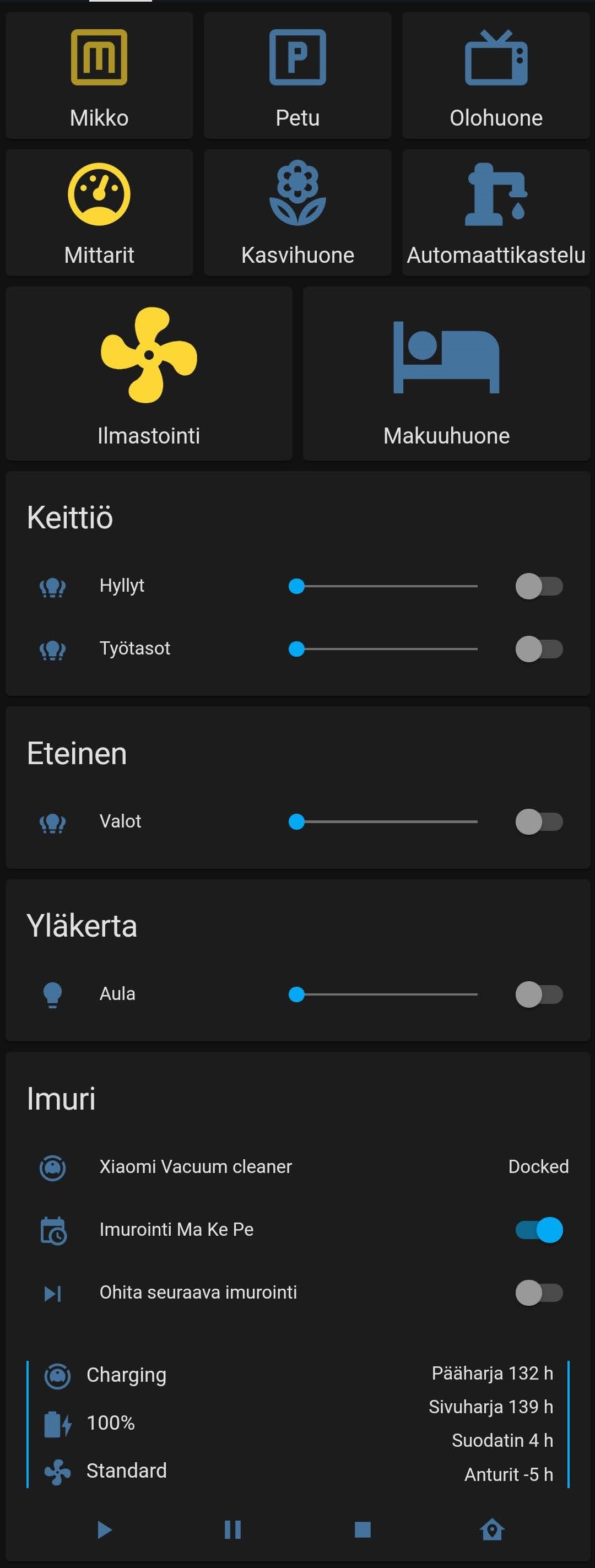
Task: Open the Mikko room tile
Action: tap(99, 75)
